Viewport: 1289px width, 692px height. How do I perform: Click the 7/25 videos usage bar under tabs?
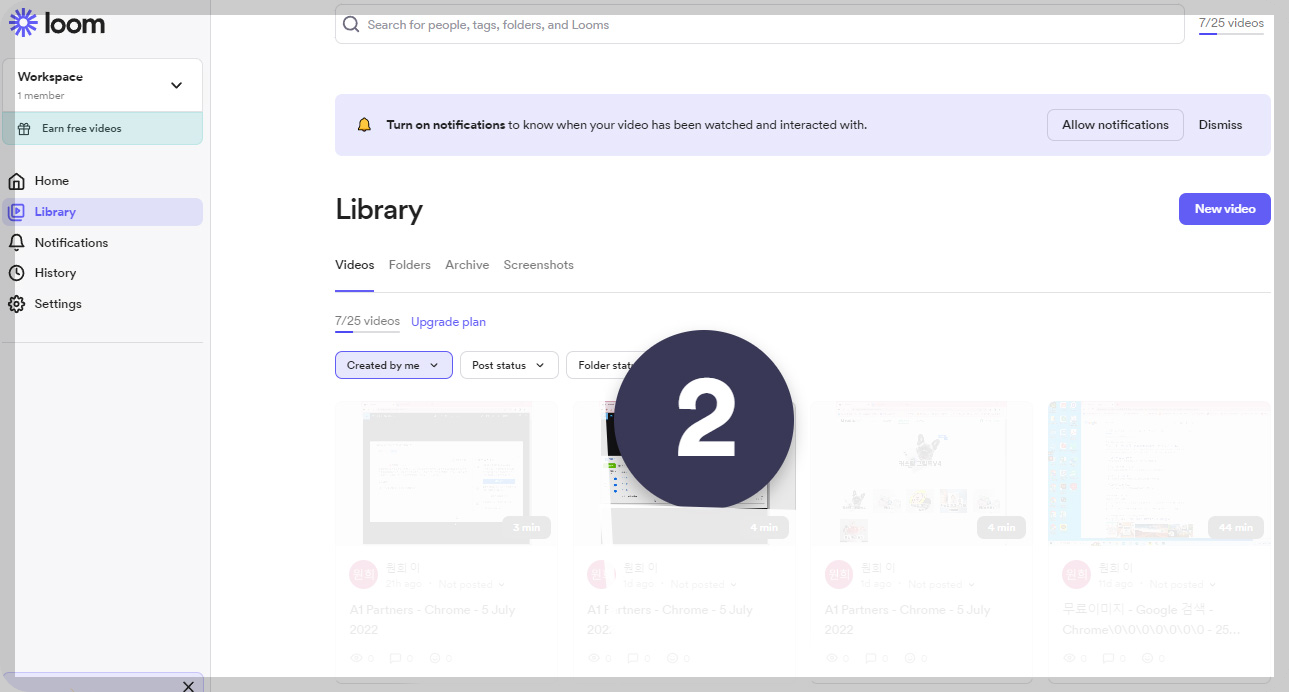pos(367,323)
